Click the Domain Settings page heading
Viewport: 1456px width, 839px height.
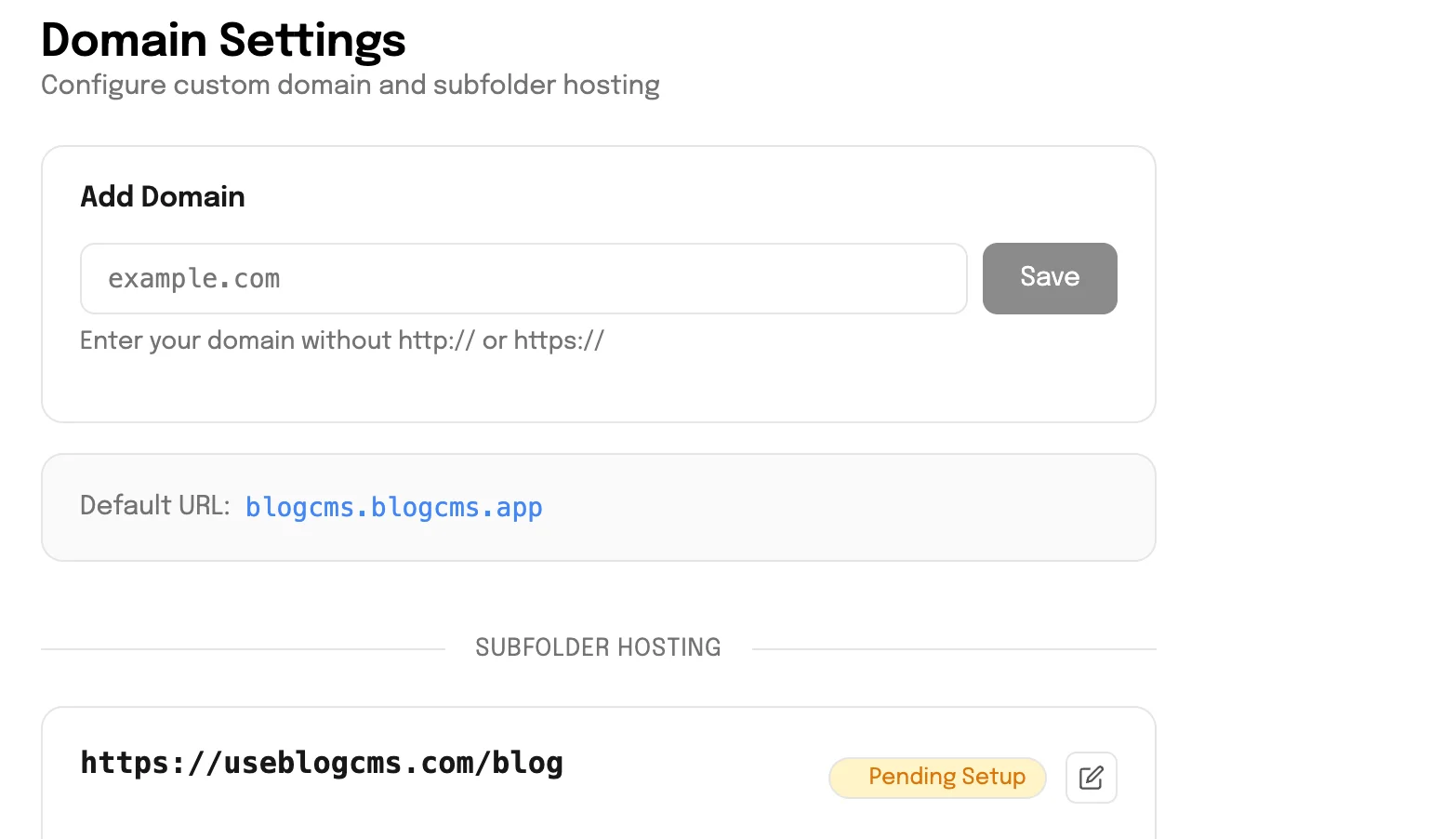click(x=223, y=40)
